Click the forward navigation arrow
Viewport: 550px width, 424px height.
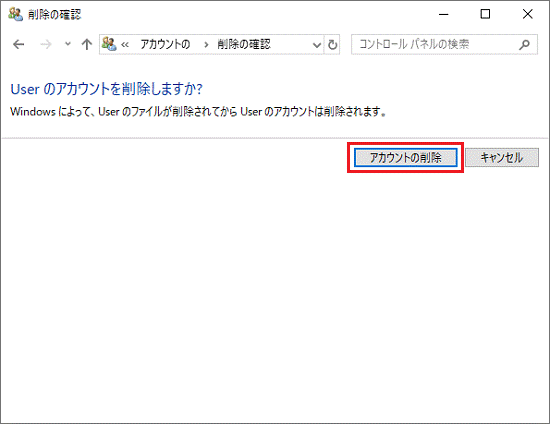click(46, 44)
